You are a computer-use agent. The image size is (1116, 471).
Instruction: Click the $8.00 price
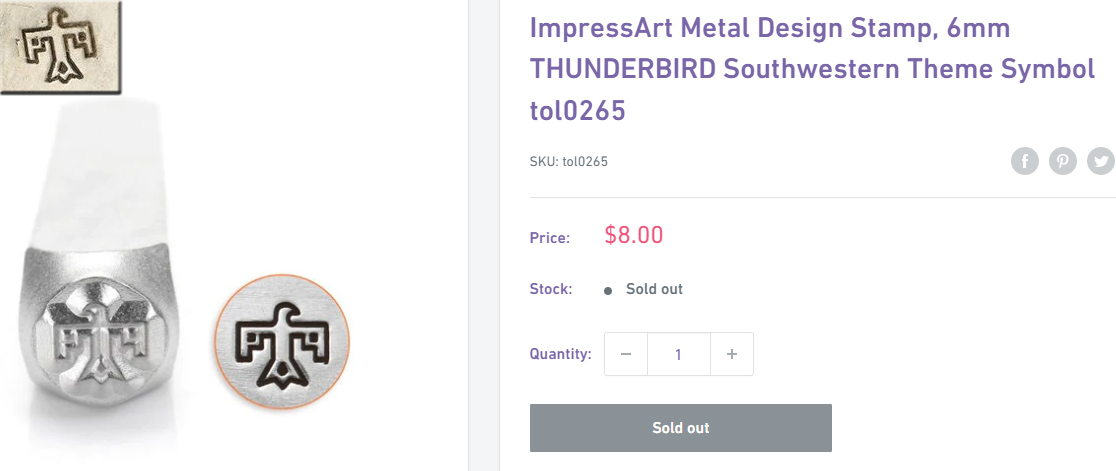633,235
